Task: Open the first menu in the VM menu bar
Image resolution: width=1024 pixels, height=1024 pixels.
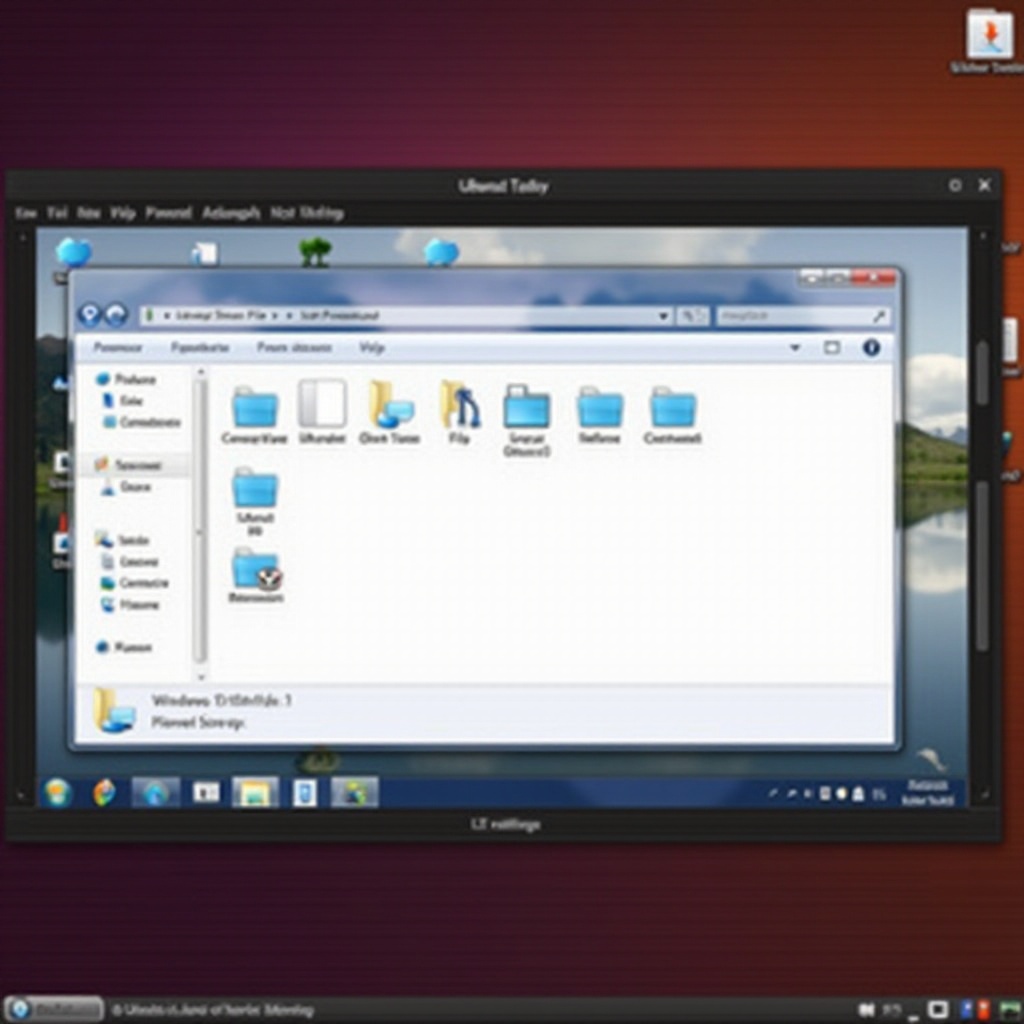Action: click(x=26, y=213)
